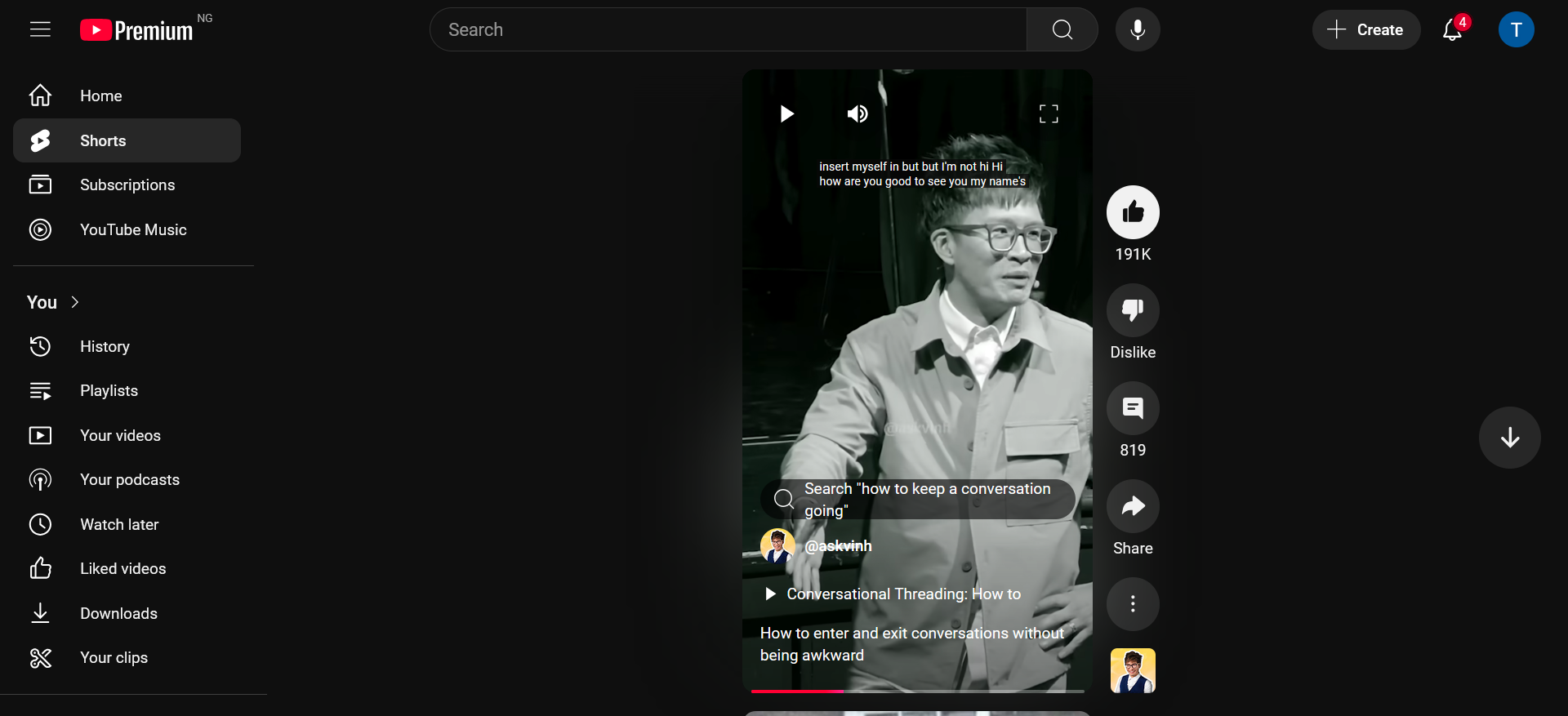The height and width of the screenshot is (716, 1568).
Task: Select Shorts in sidebar
Action: click(x=127, y=140)
